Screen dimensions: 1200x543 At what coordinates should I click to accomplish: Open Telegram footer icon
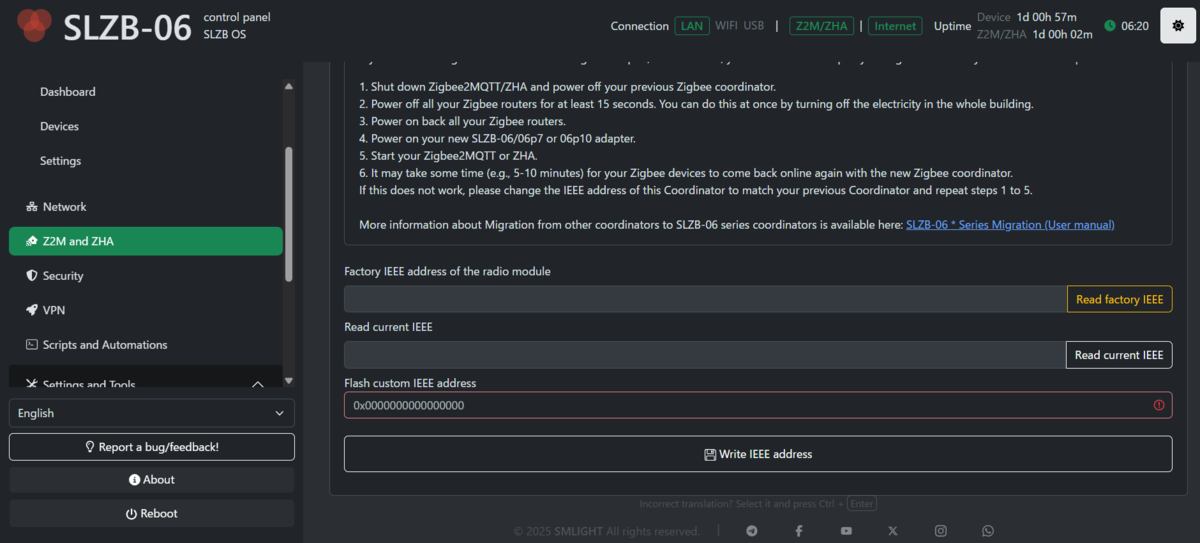click(751, 531)
